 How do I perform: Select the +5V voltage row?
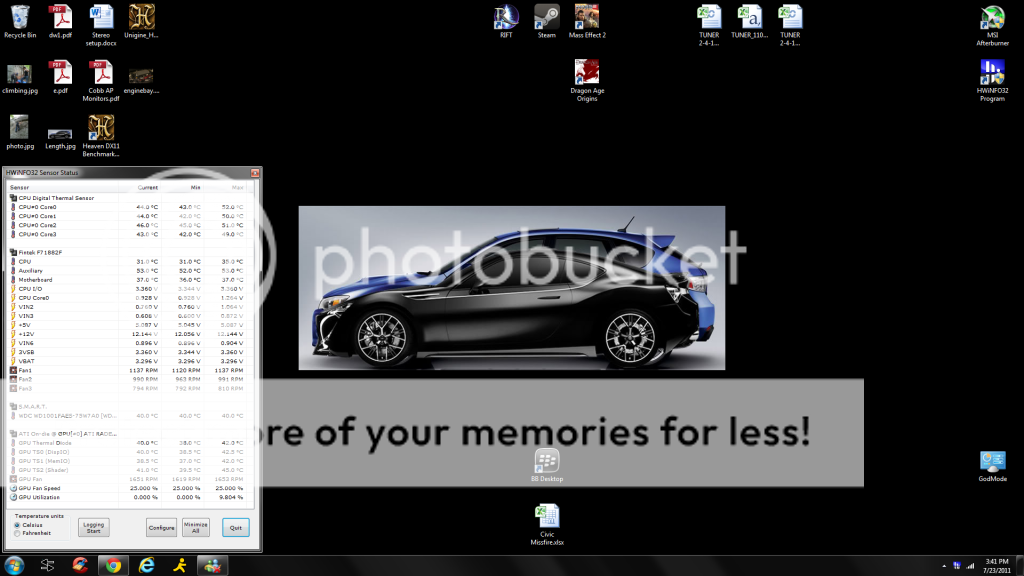127,325
